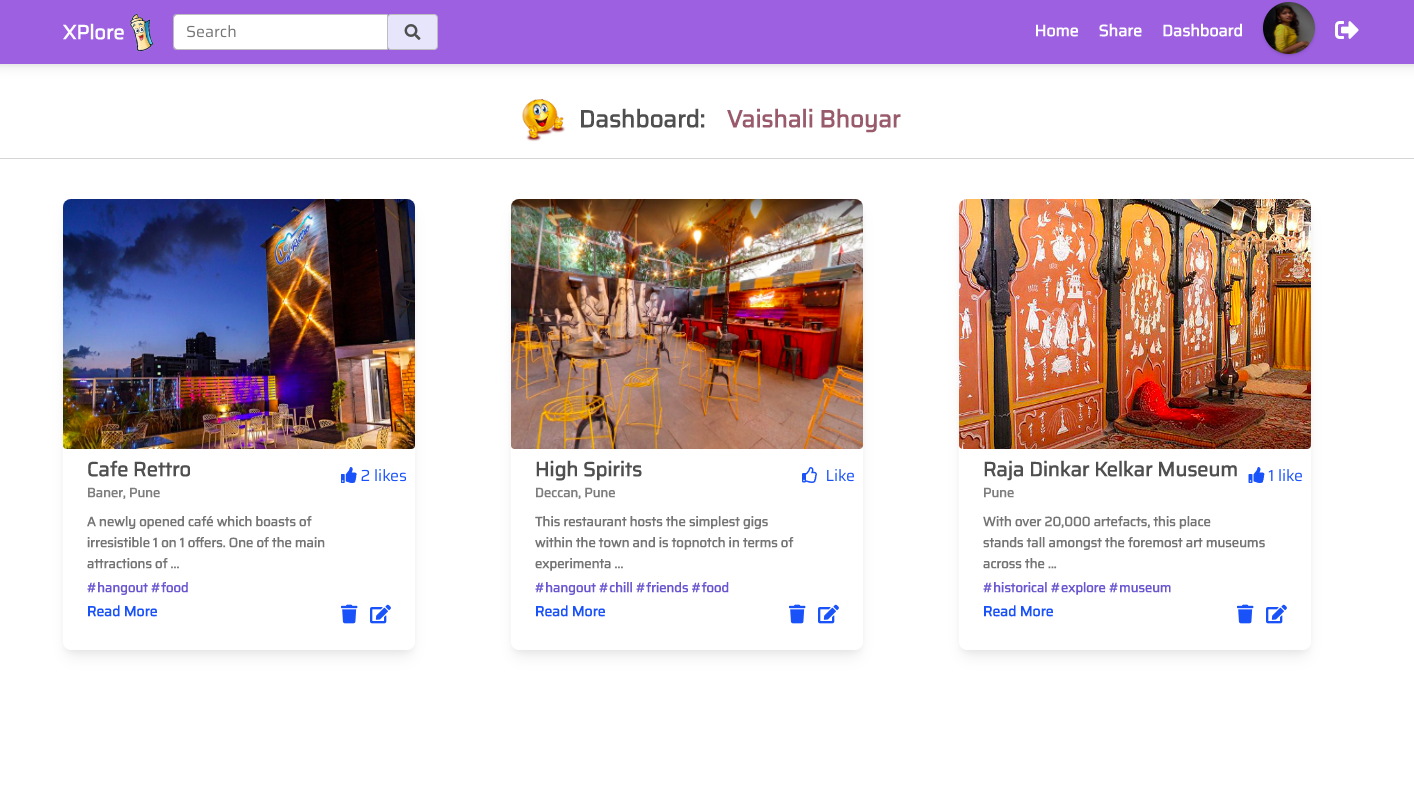The height and width of the screenshot is (805, 1414).
Task: Log out using the exit icon
Action: click(1346, 30)
